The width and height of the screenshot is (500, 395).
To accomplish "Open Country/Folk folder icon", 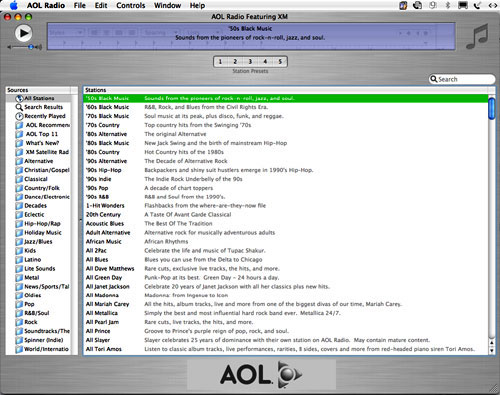I will click(19, 188).
